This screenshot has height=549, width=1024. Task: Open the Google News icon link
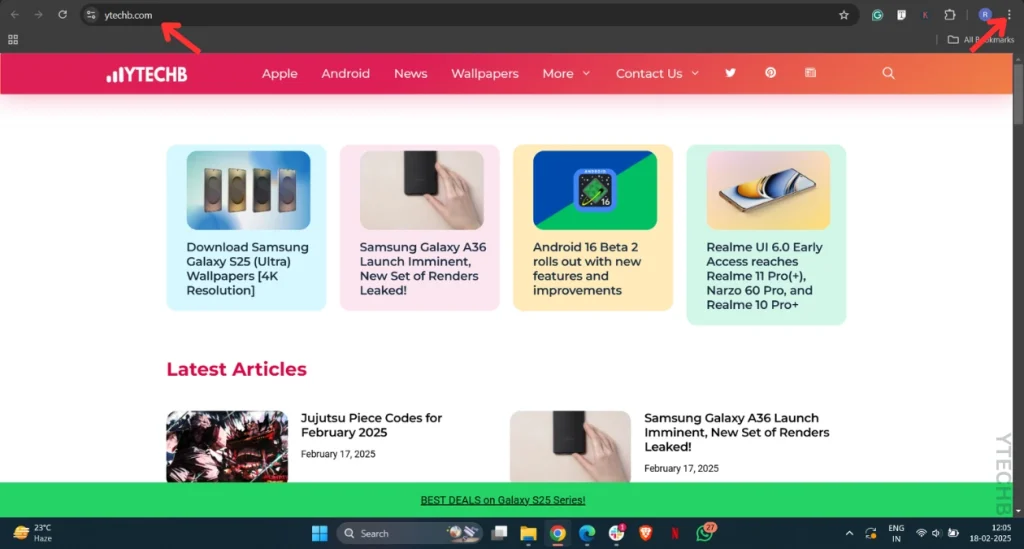point(810,73)
